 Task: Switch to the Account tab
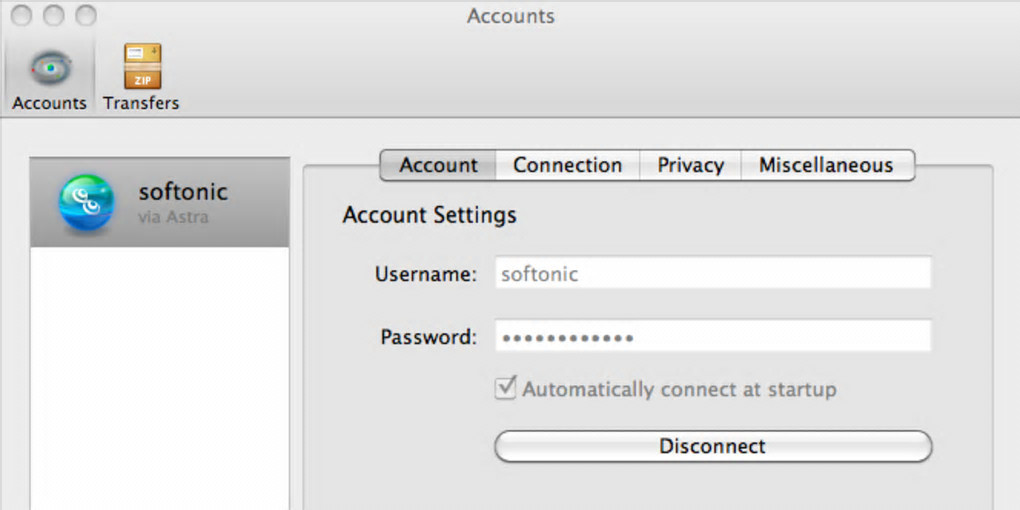tap(438, 166)
